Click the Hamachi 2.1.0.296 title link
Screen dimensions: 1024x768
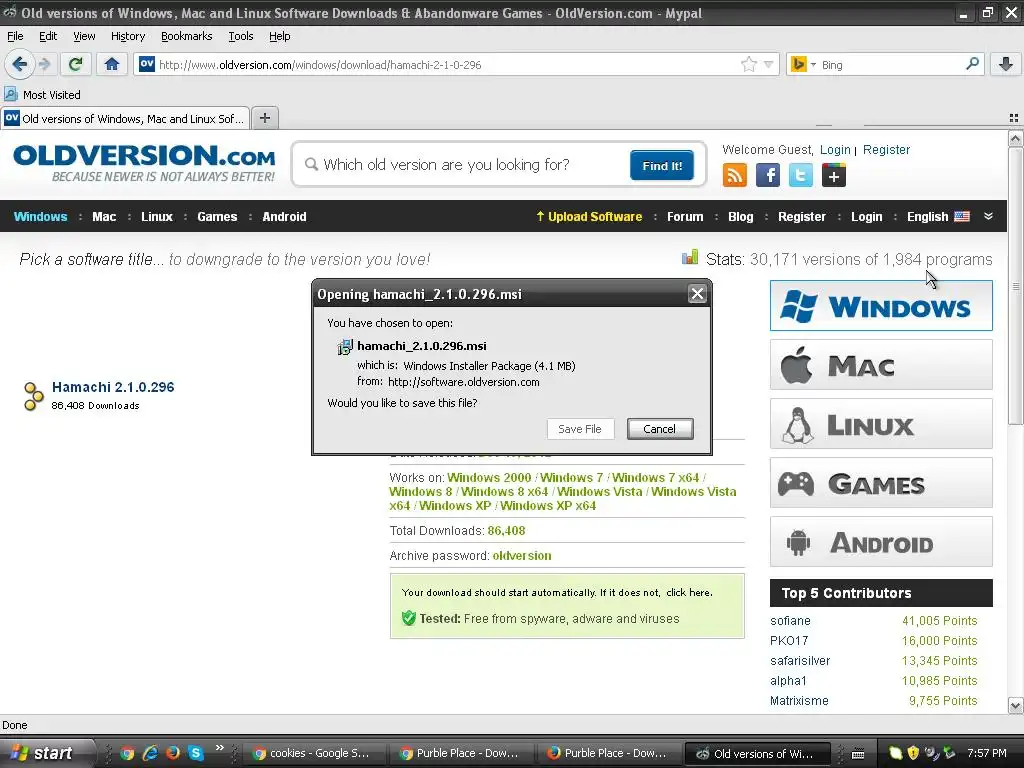113,387
